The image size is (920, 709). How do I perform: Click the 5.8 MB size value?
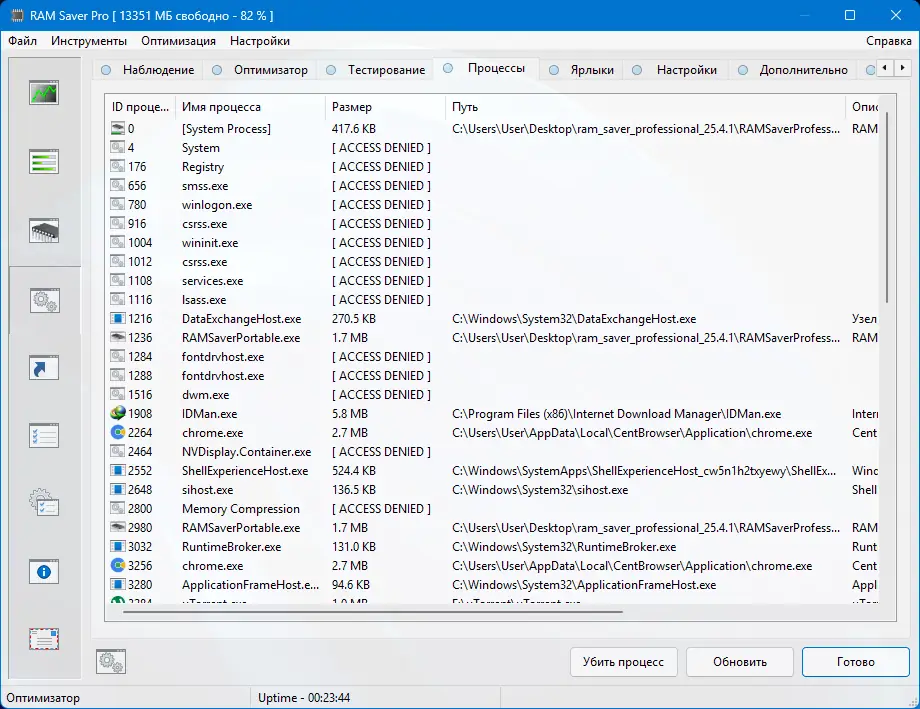(350, 414)
